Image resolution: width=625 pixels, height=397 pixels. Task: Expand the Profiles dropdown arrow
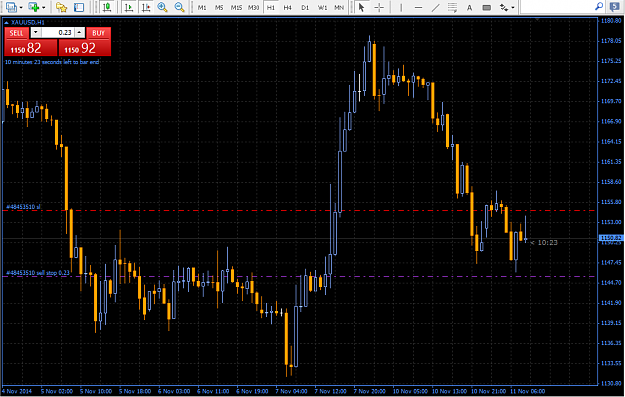pyautogui.click(x=43, y=7)
